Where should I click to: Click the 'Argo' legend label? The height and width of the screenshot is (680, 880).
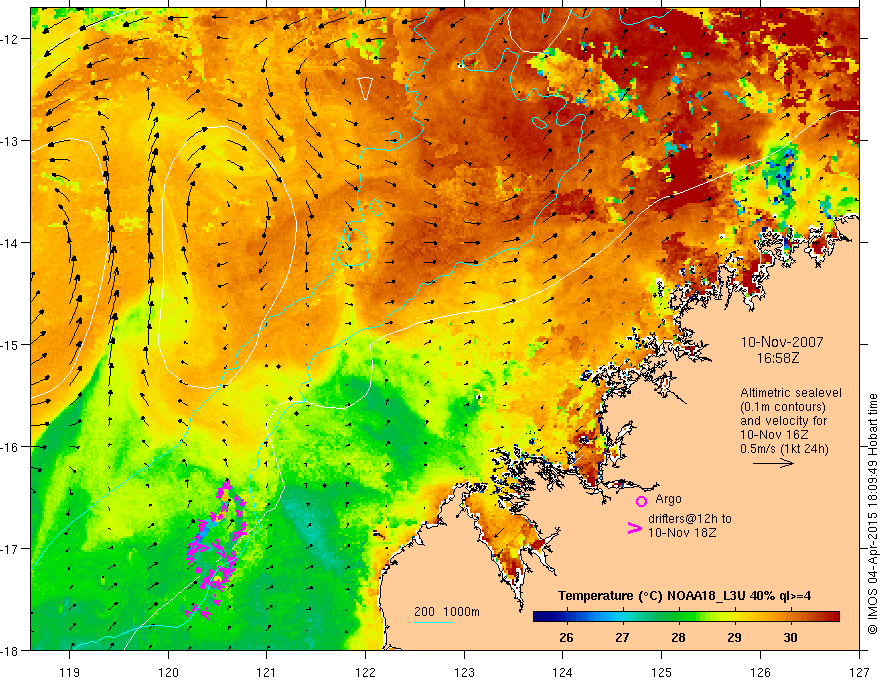668,499
